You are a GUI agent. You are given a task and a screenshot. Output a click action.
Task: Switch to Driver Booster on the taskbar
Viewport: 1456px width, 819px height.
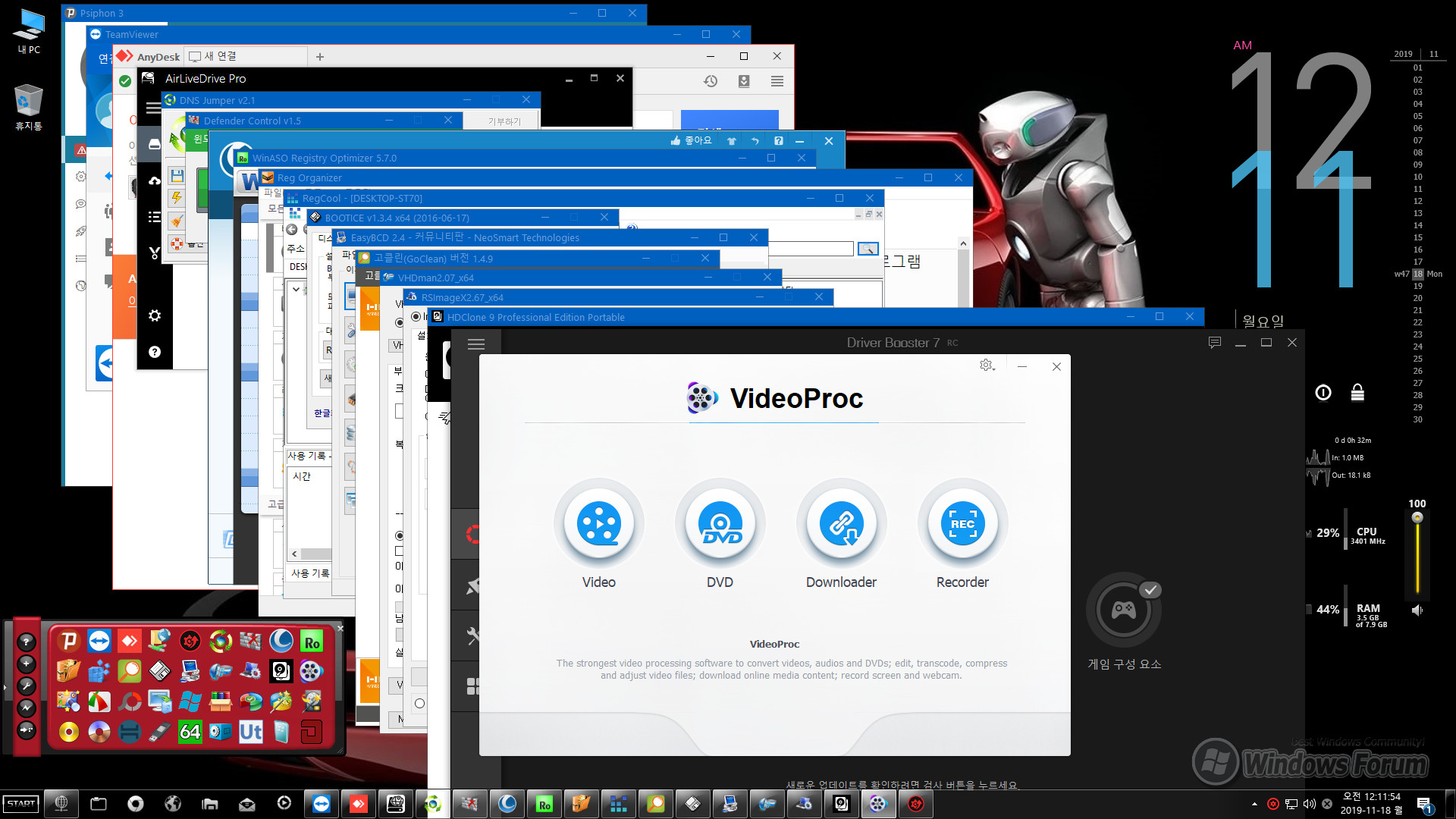coord(916,804)
